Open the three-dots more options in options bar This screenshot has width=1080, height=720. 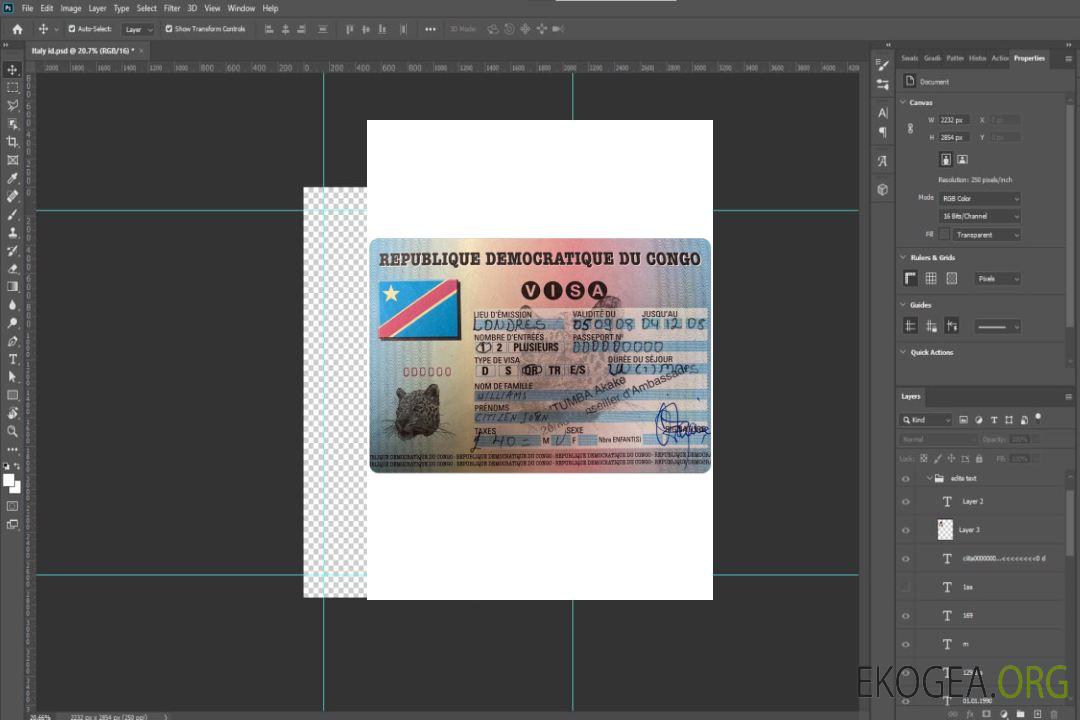(x=430, y=29)
